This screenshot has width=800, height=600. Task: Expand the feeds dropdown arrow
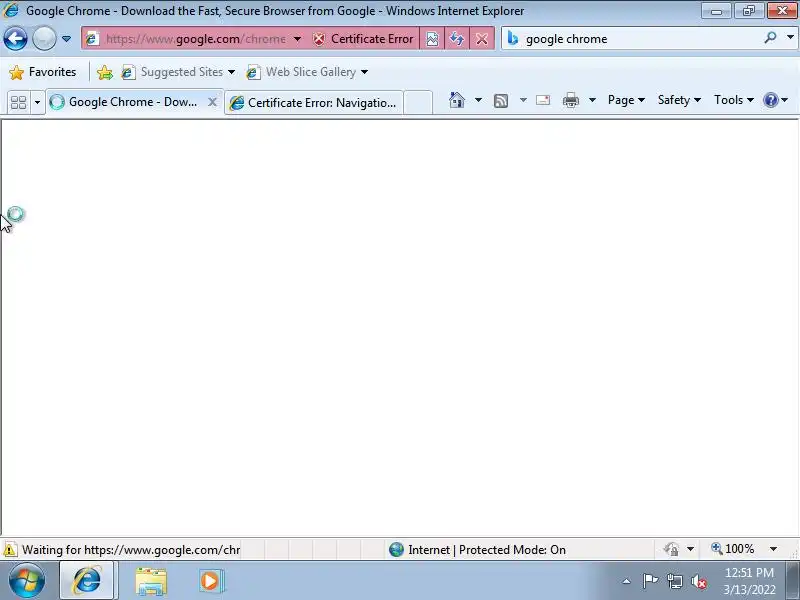tap(523, 100)
